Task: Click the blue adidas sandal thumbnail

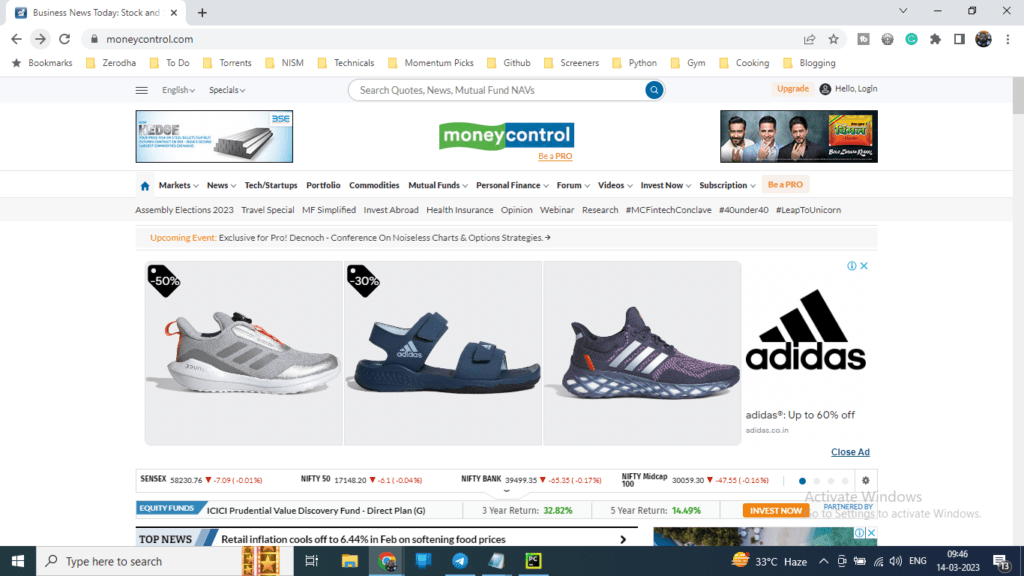Action: tap(443, 353)
